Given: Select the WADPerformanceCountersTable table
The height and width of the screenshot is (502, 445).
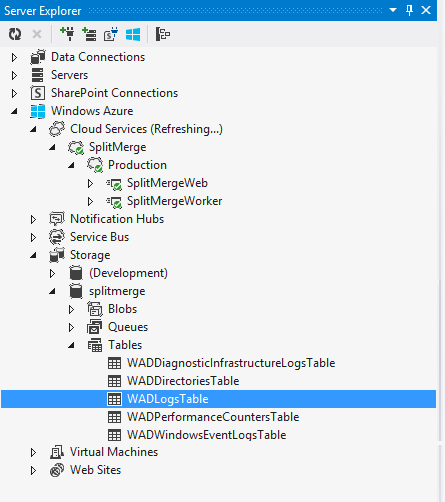Looking at the screenshot, I should [x=213, y=417].
